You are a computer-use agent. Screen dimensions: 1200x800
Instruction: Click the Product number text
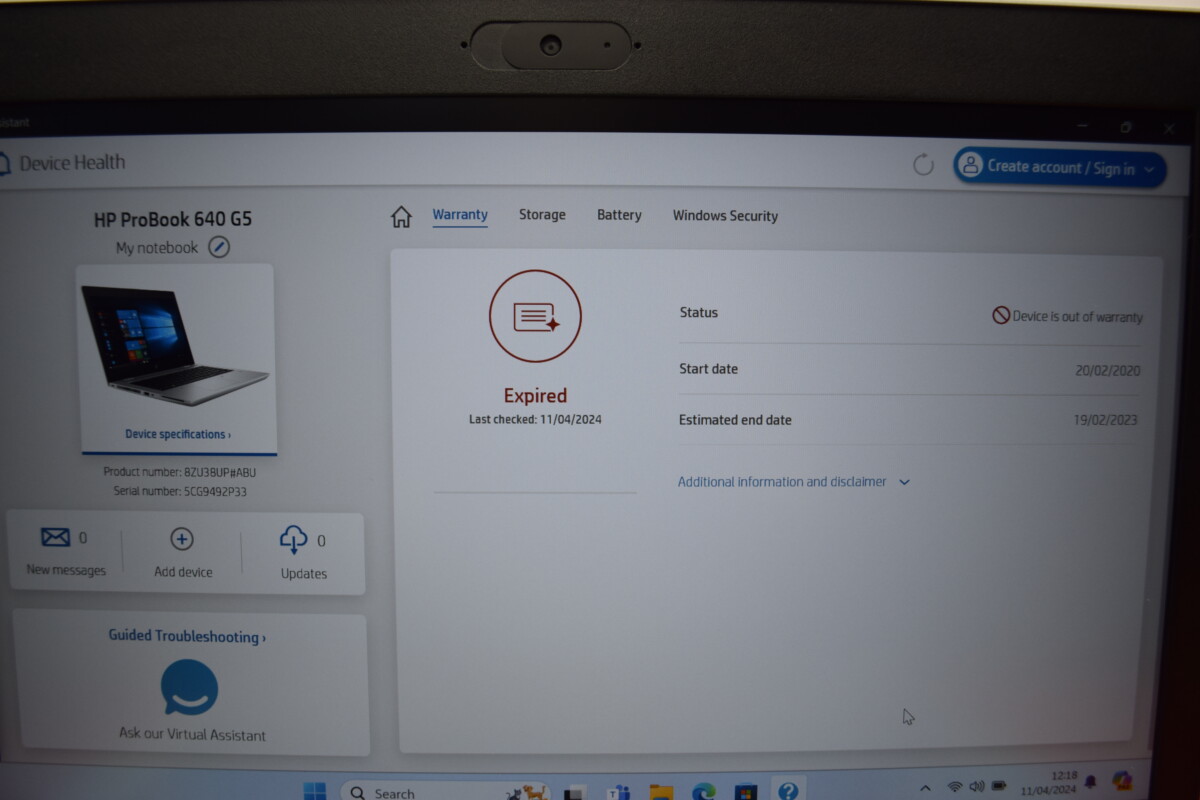click(180, 472)
